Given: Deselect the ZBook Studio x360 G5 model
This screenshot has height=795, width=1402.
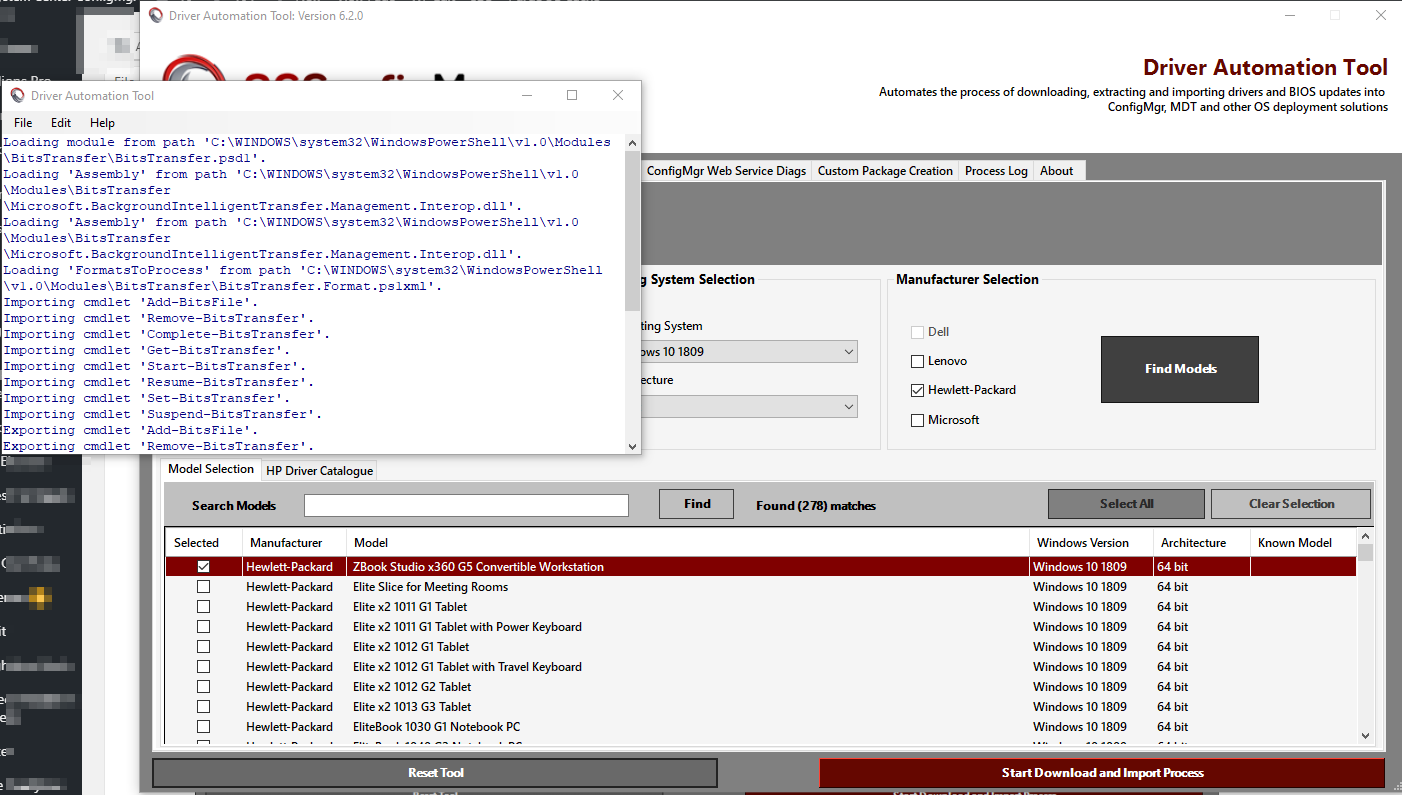Looking at the screenshot, I should point(203,566).
